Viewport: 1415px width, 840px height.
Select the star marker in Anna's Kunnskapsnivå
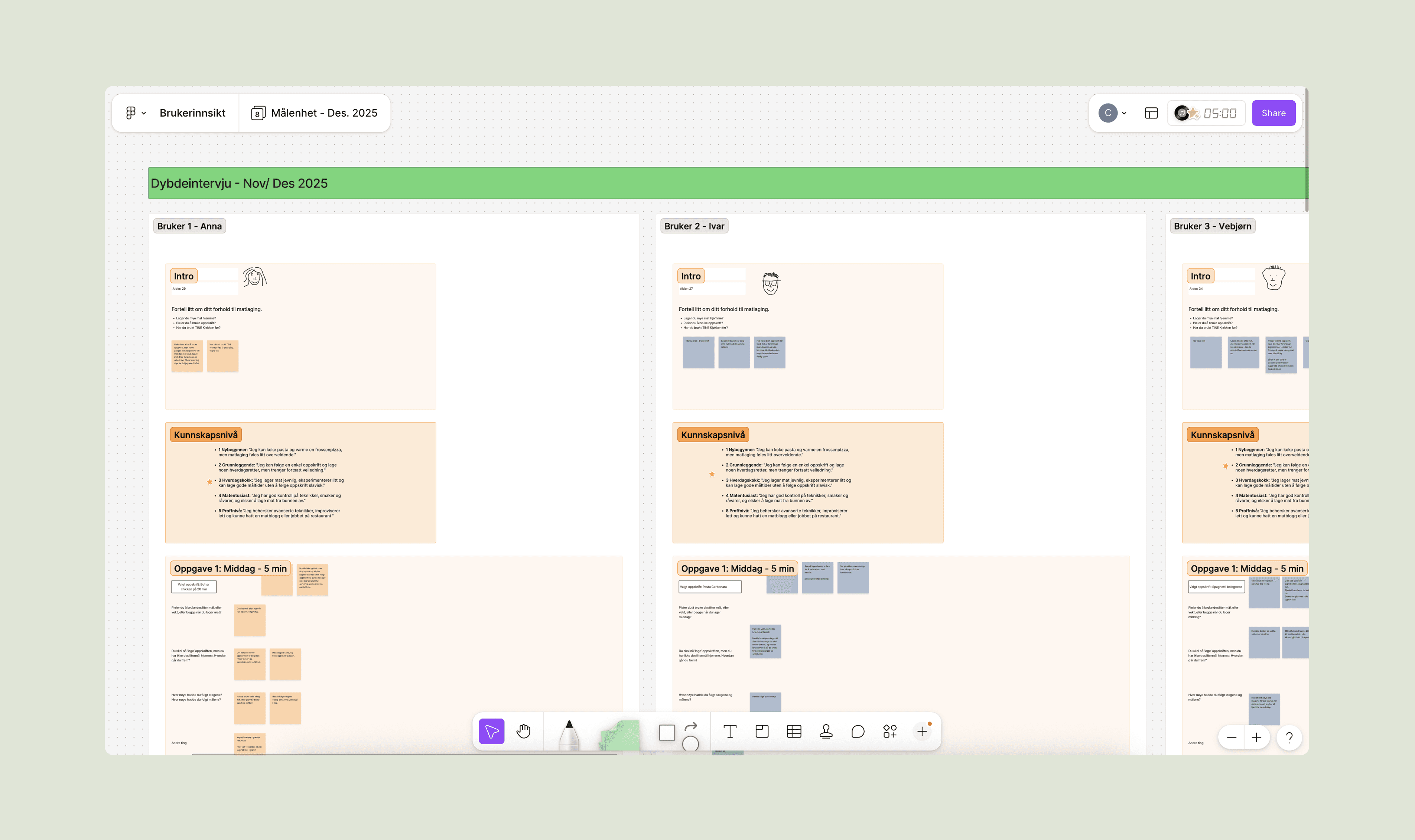209,482
